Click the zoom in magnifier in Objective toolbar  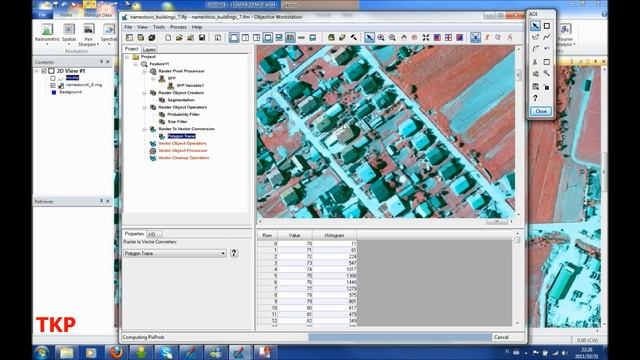coord(381,38)
